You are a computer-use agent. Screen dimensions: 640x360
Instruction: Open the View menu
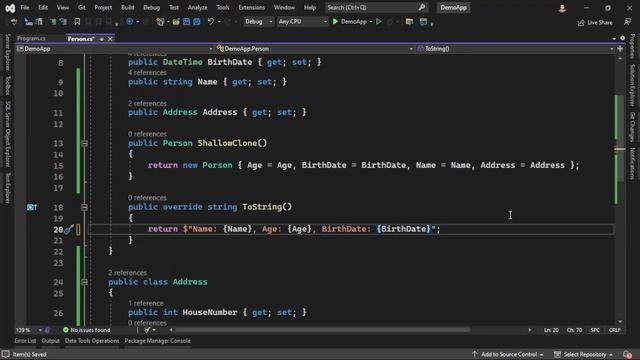point(62,7)
